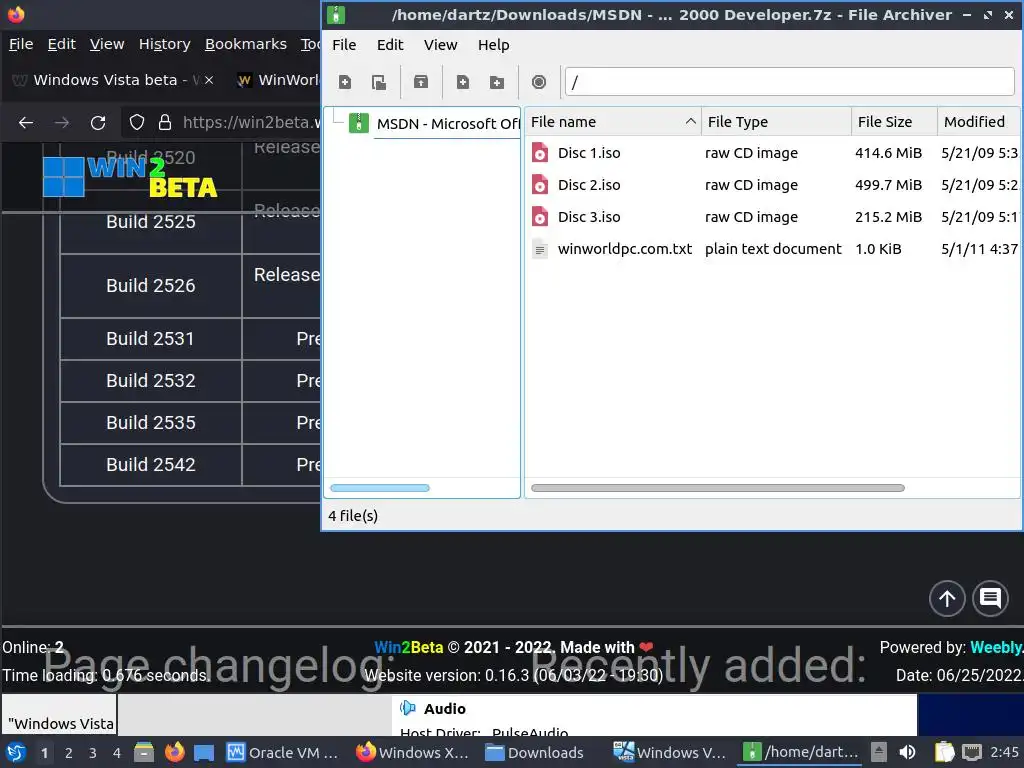This screenshot has width=1024, height=768.
Task: Open Help menu in File Archiver
Action: [493, 44]
